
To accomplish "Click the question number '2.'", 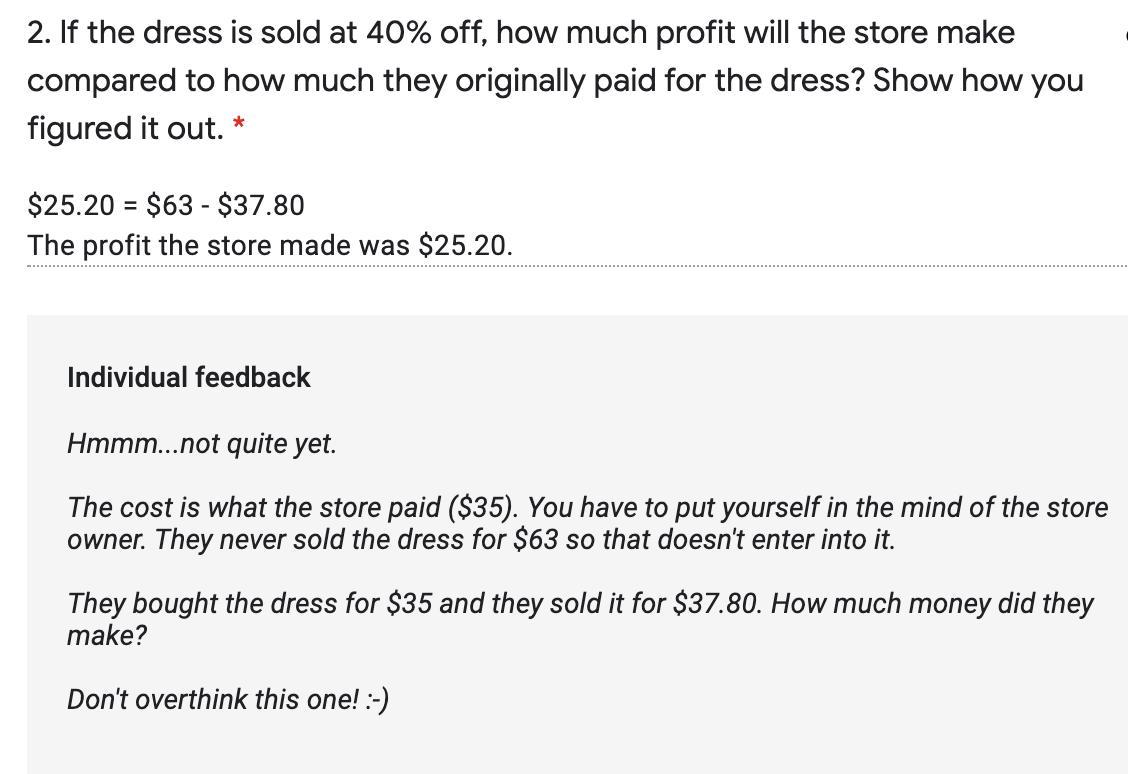I will tap(39, 33).
